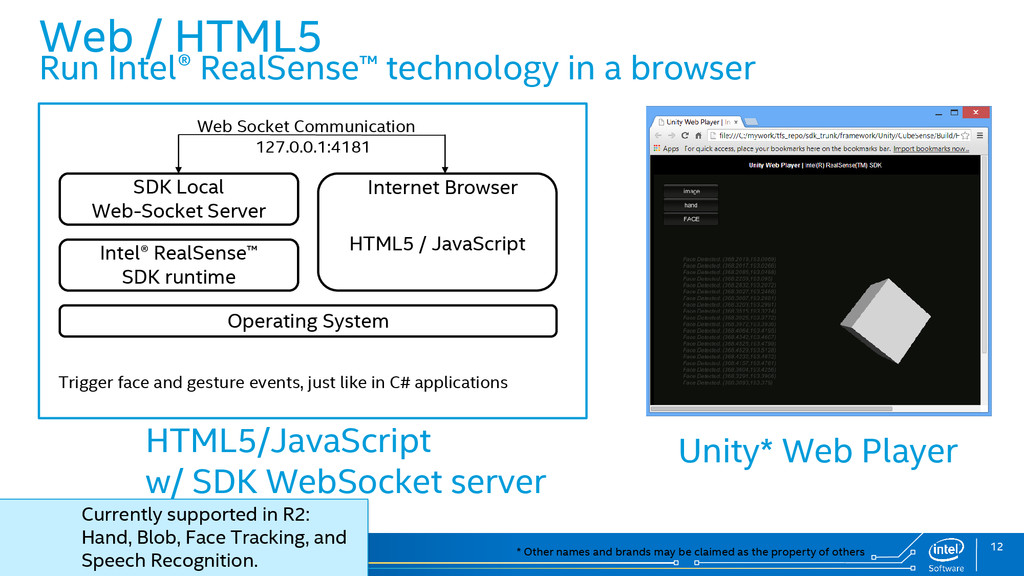Click the Internet Browser box
Viewport: 1024px width, 576px height.
[x=437, y=232]
